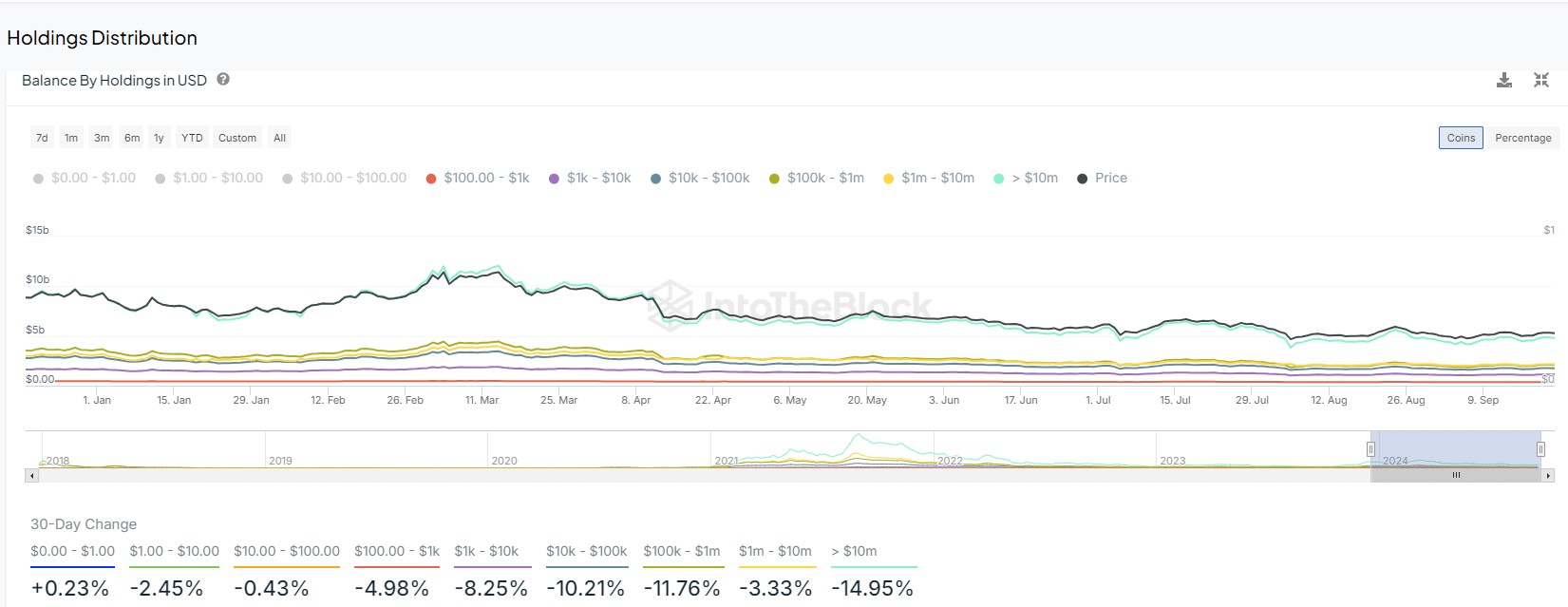Open the Custom date range picker

(237, 138)
